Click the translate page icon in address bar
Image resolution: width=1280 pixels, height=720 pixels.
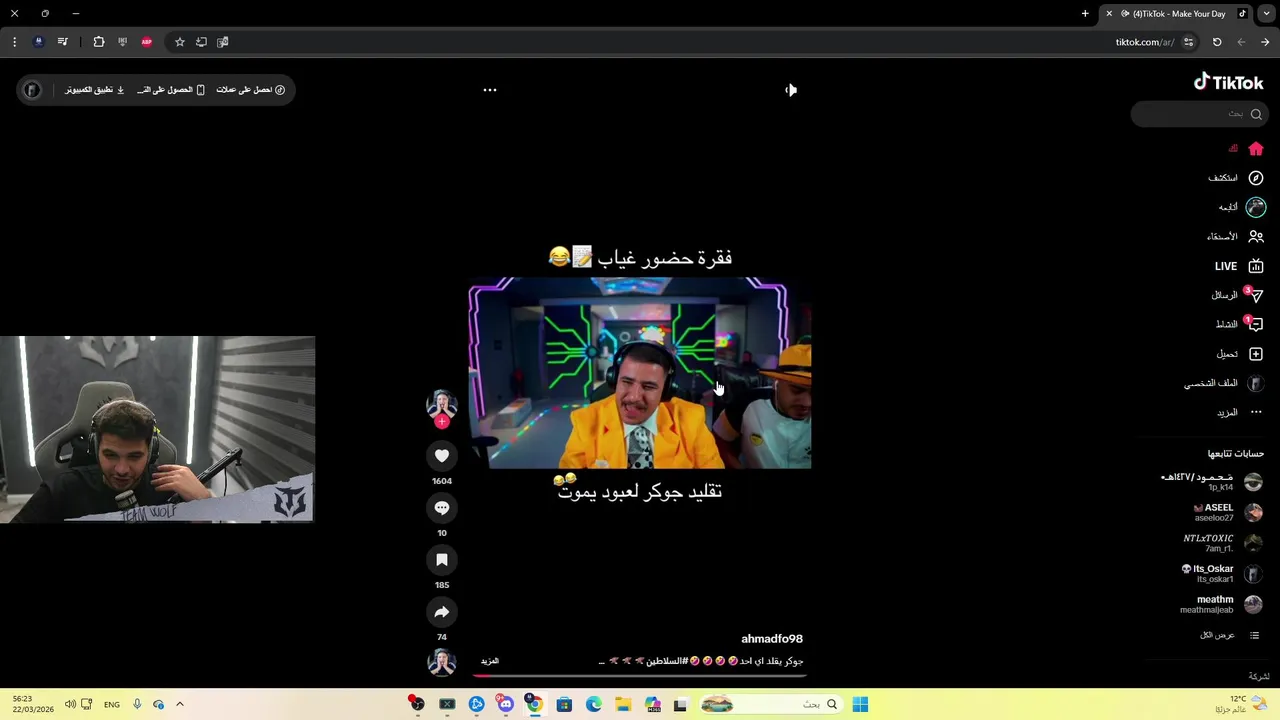click(223, 42)
